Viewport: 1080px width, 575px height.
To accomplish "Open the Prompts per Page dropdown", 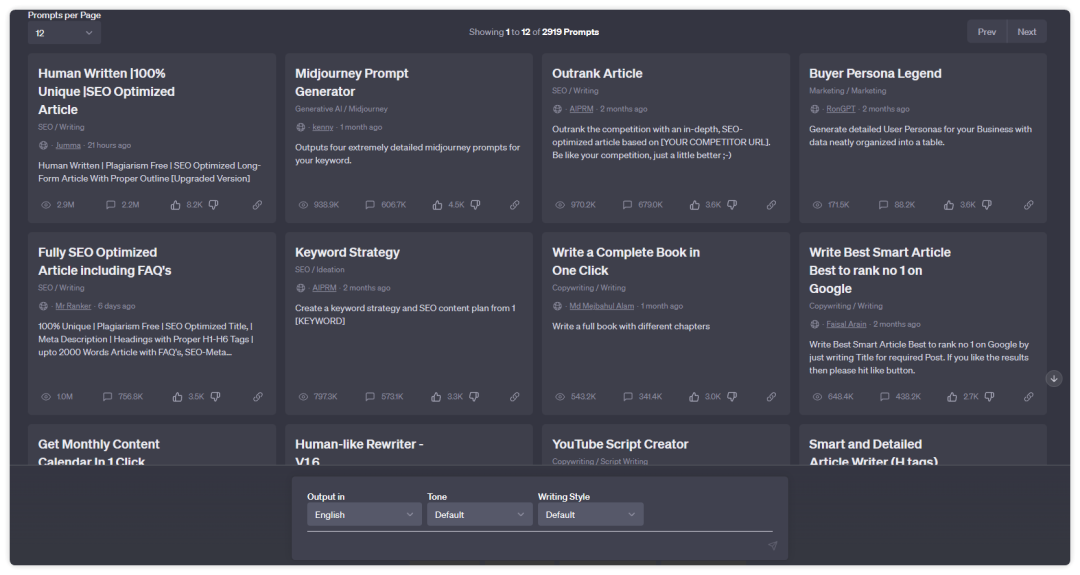I will pyautogui.click(x=64, y=33).
